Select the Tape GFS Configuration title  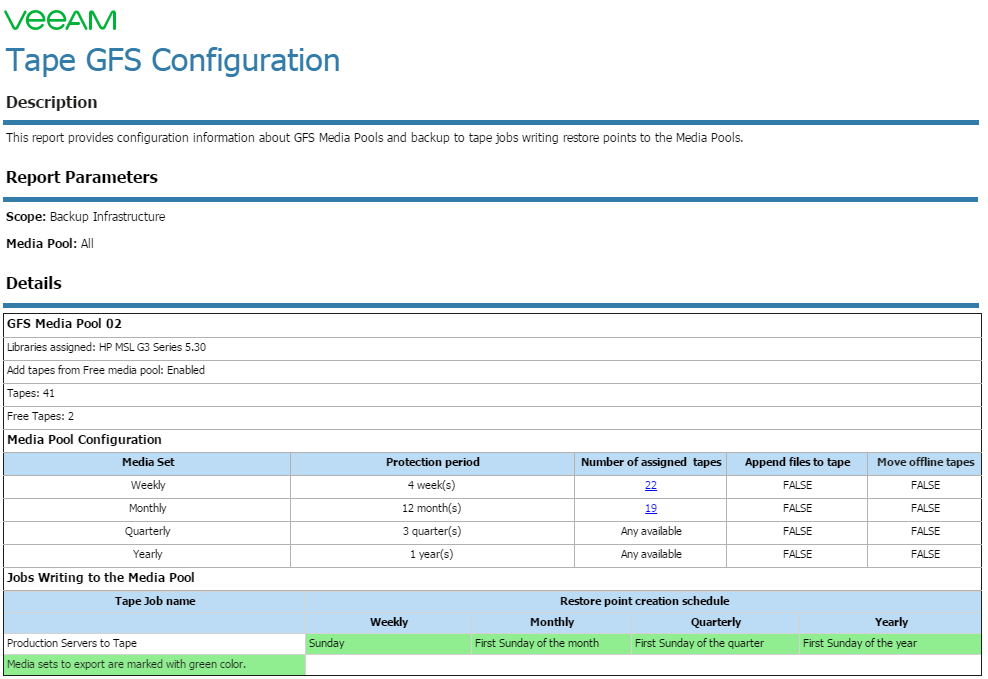click(173, 60)
